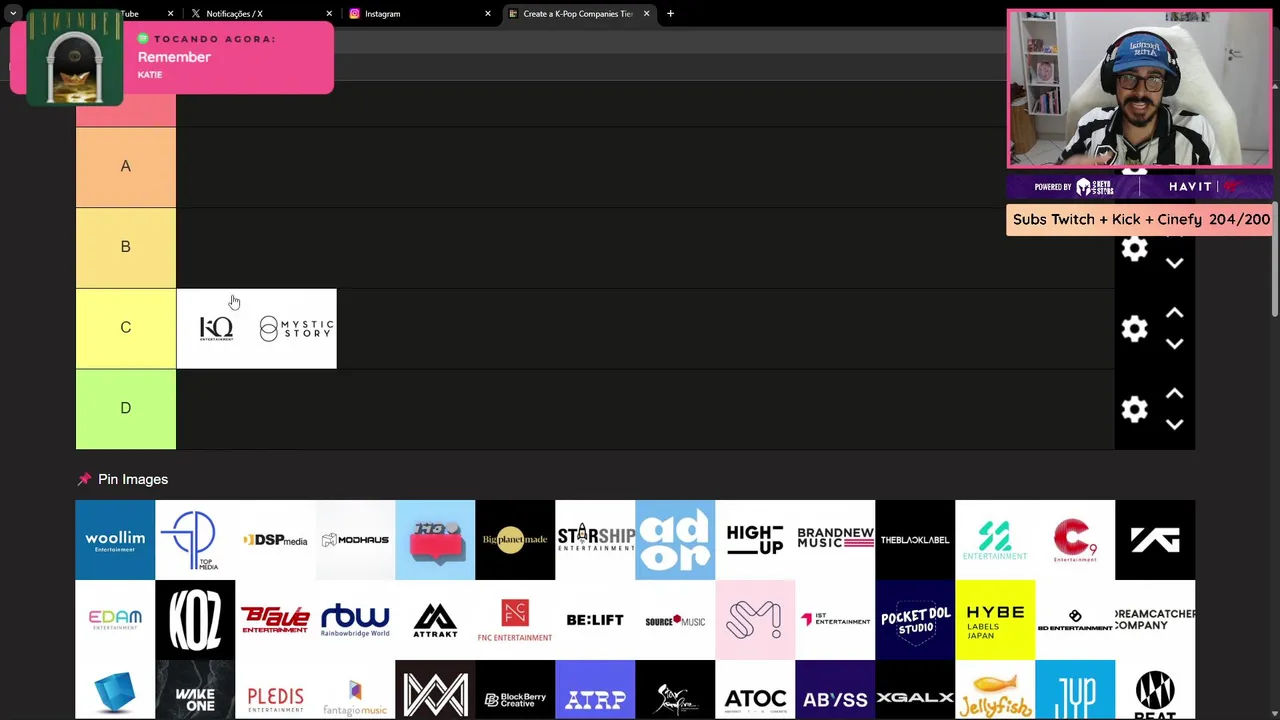Select the Create a K-Pop Companies Tier tab
Viewport: 1280px width, 720px height.
577,14
